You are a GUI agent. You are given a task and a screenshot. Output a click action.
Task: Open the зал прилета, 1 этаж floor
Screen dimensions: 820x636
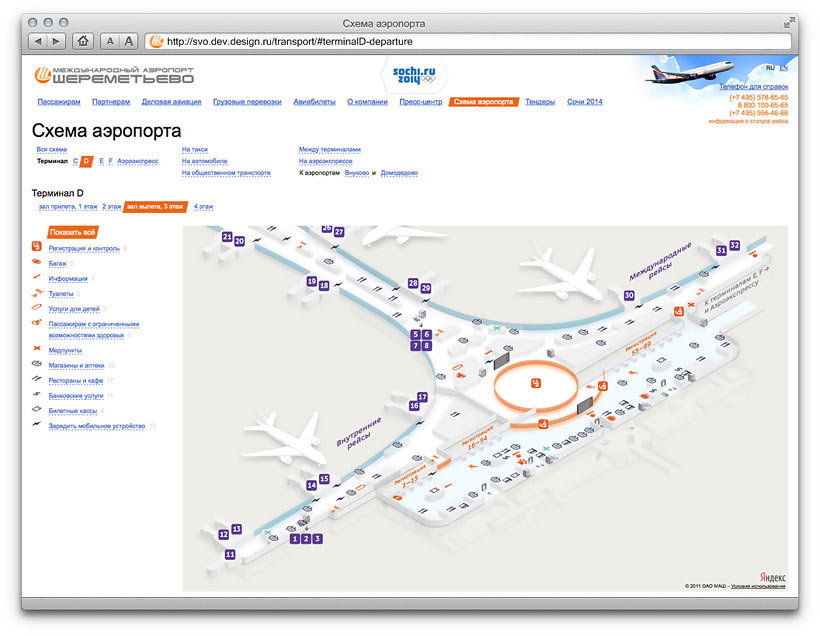(68, 207)
